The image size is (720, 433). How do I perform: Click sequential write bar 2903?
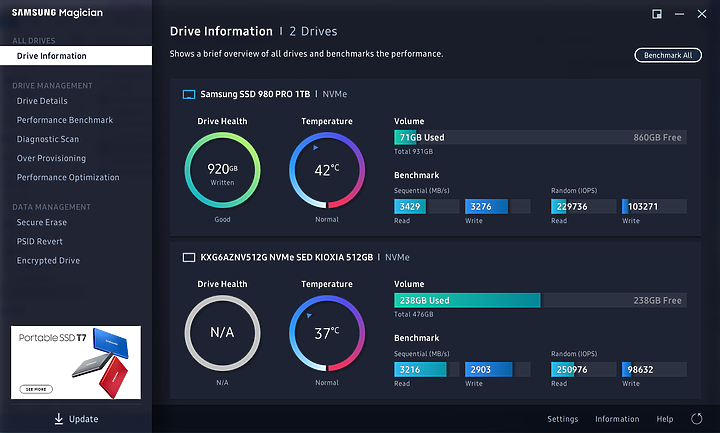coord(497,370)
